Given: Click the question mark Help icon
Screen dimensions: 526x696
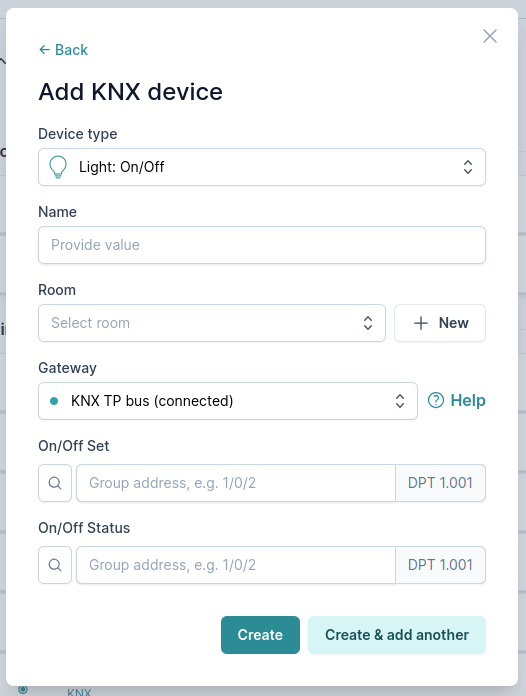Looking at the screenshot, I should [435, 400].
